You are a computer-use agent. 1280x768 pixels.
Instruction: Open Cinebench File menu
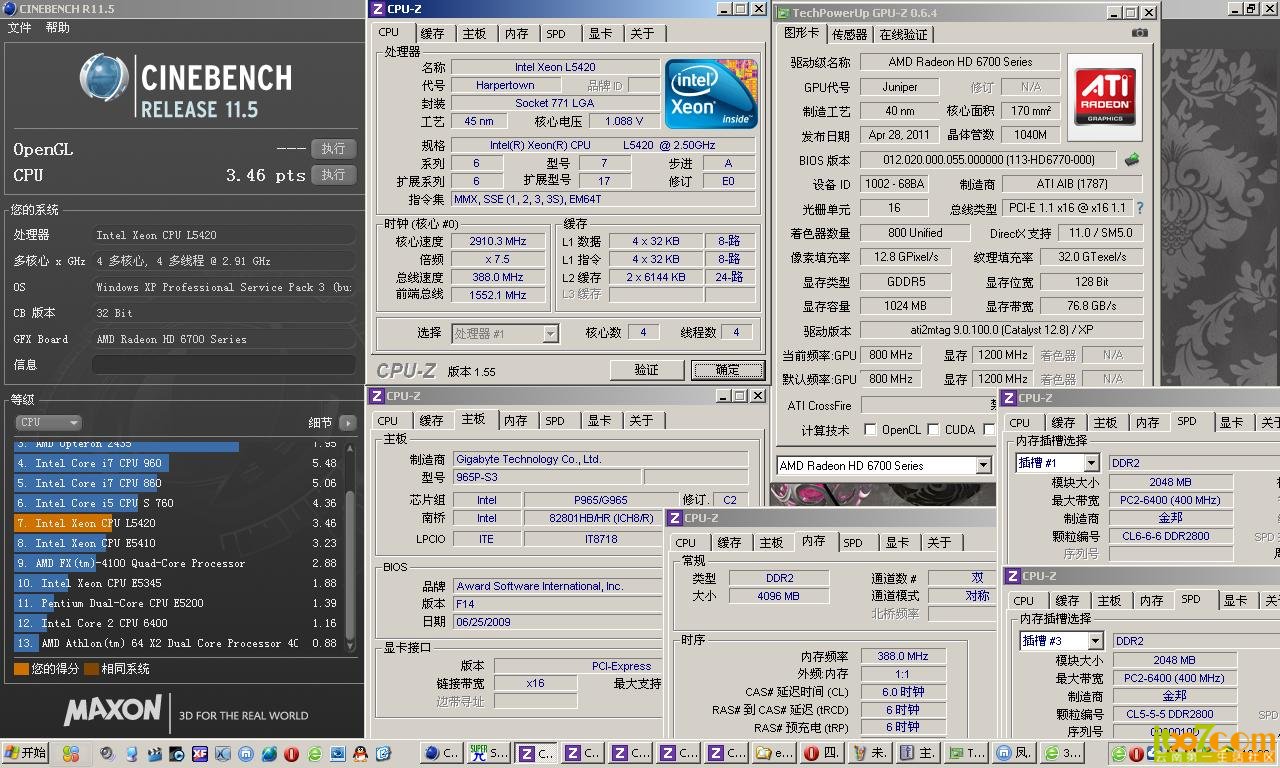19,28
